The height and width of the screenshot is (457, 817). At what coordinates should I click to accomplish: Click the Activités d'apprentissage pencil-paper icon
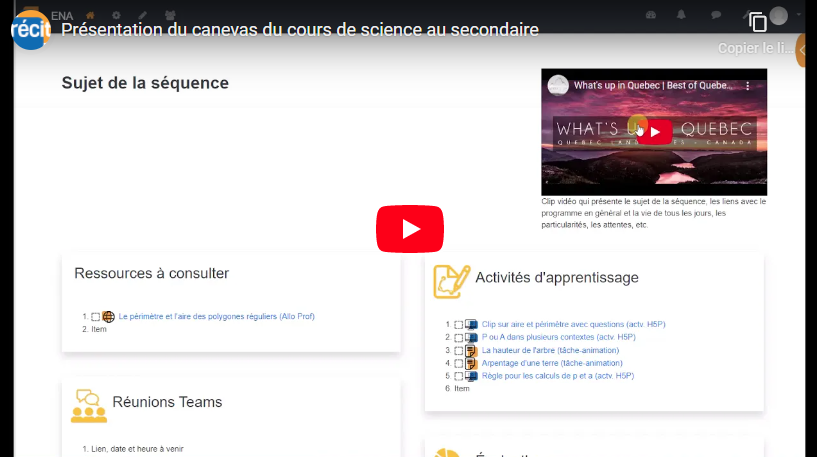tap(451, 280)
